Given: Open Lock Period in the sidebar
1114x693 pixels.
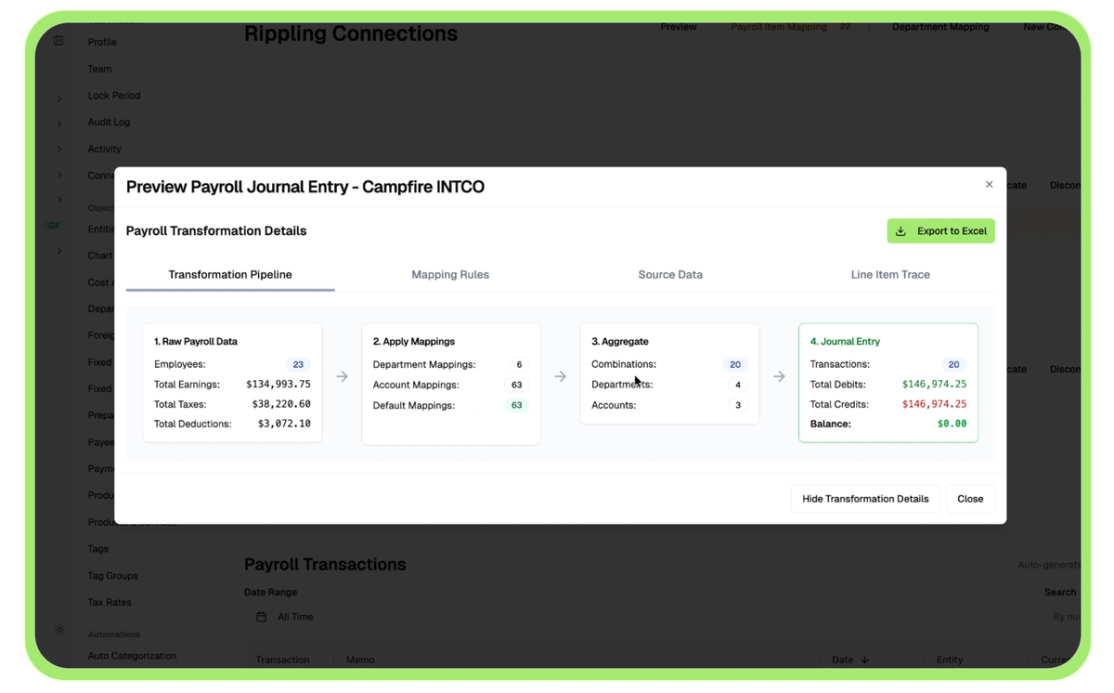Looking at the screenshot, I should coord(114,95).
